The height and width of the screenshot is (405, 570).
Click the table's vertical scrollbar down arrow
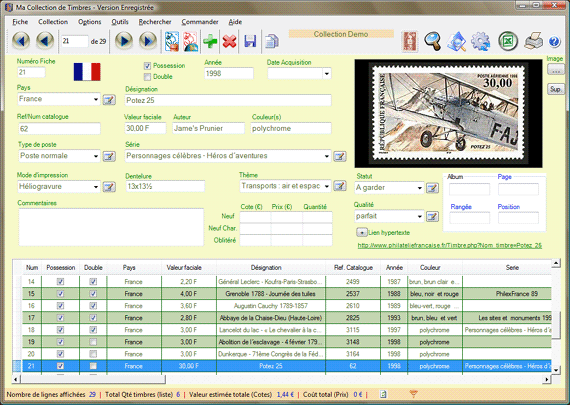[x=555, y=370]
